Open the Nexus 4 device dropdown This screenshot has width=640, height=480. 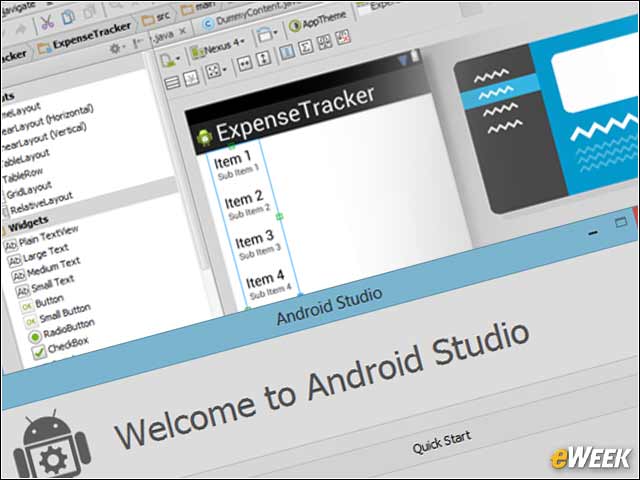coord(218,48)
